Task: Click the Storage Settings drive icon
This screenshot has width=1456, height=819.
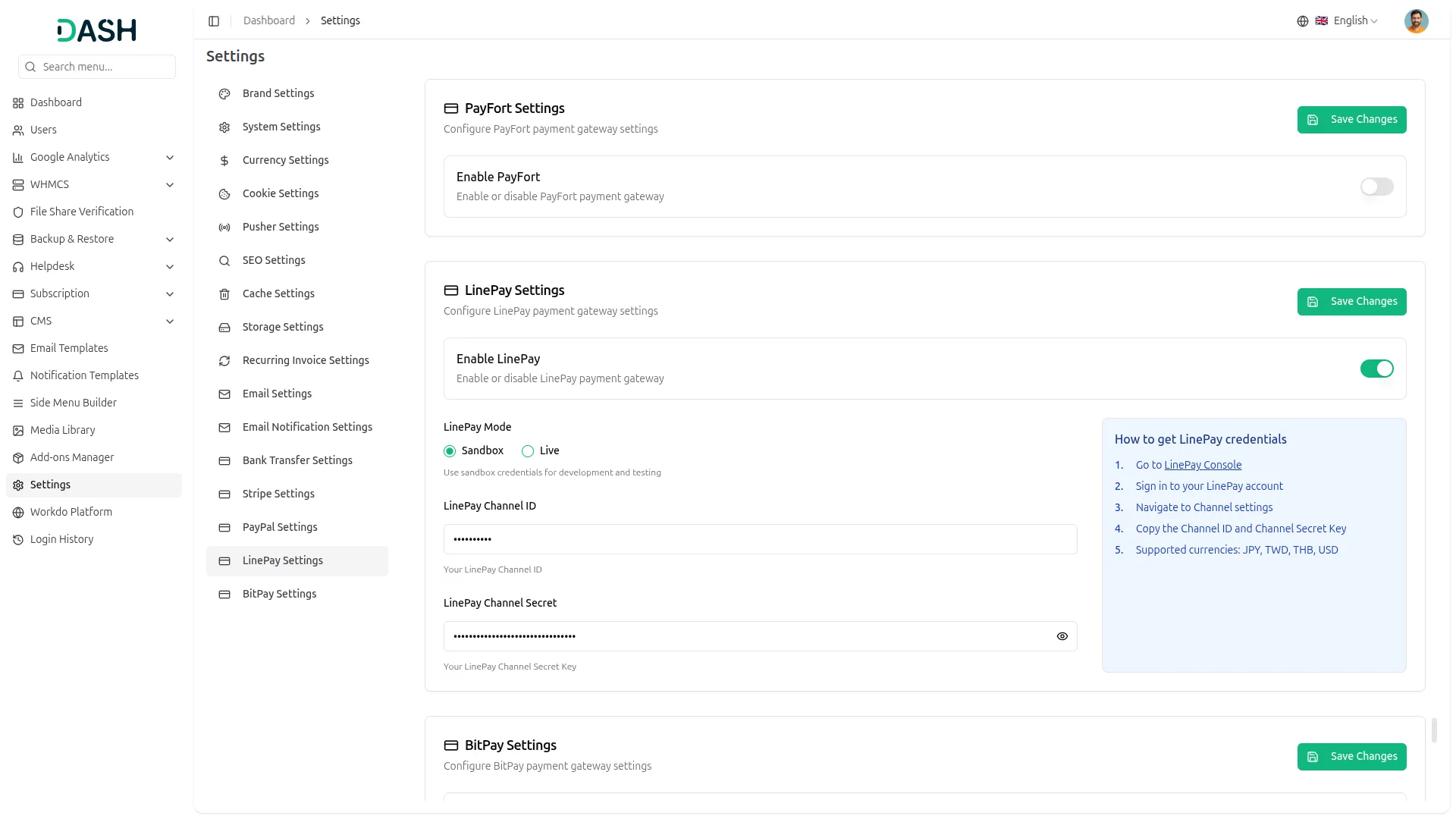Action: coord(224,328)
